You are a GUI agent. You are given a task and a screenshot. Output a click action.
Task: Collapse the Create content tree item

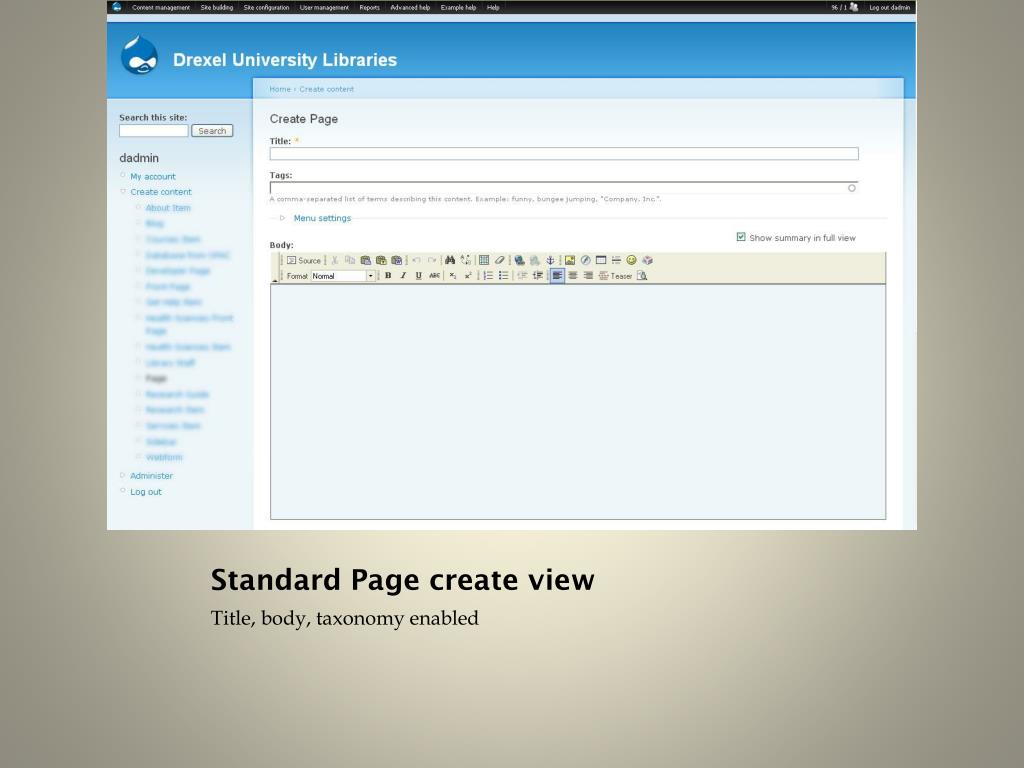tap(123, 191)
